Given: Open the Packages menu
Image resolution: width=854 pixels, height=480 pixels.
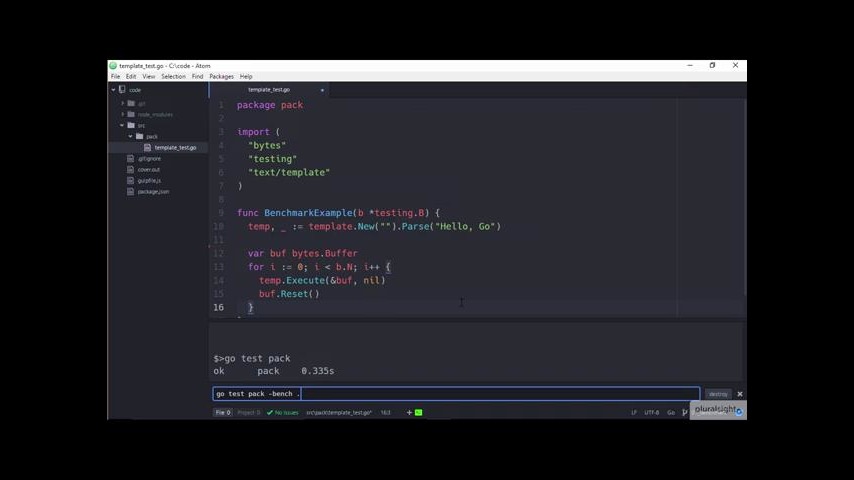Looking at the screenshot, I should click(221, 76).
